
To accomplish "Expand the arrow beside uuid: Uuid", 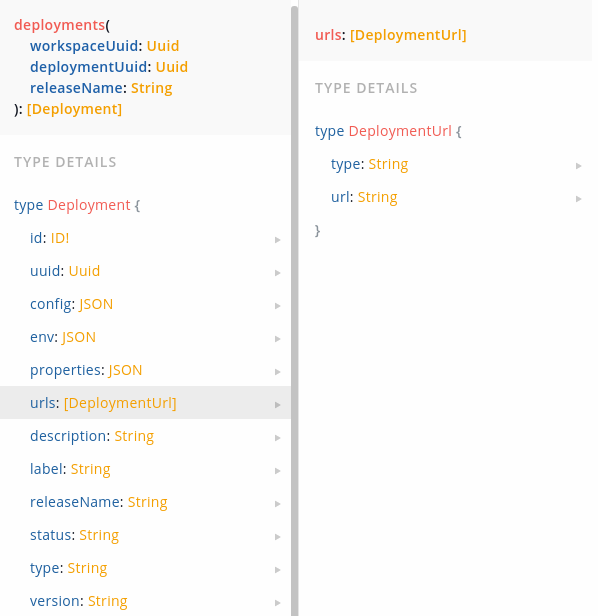I will pos(277,273).
